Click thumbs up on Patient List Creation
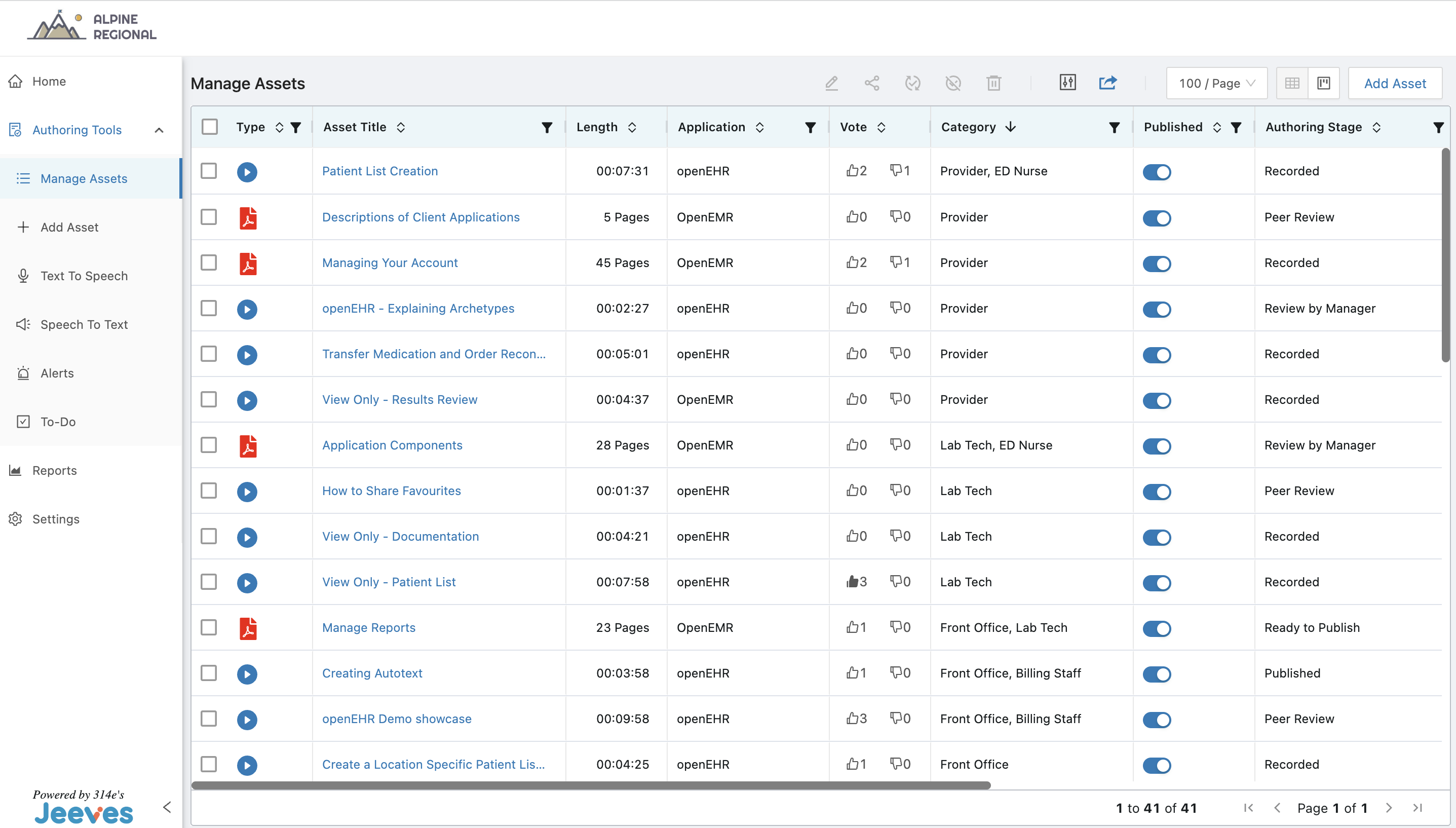1456x828 pixels. click(x=852, y=171)
